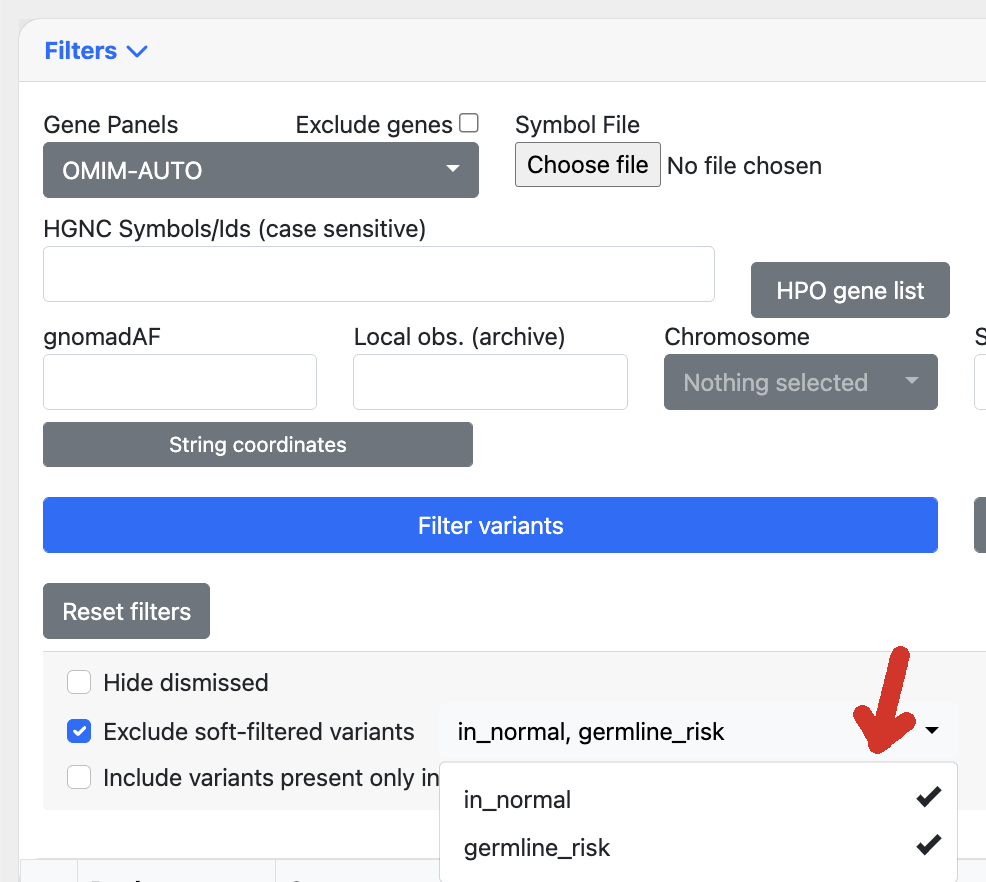Click Choose file for the Symbol File
Screen dimensions: 986x882
point(587,164)
